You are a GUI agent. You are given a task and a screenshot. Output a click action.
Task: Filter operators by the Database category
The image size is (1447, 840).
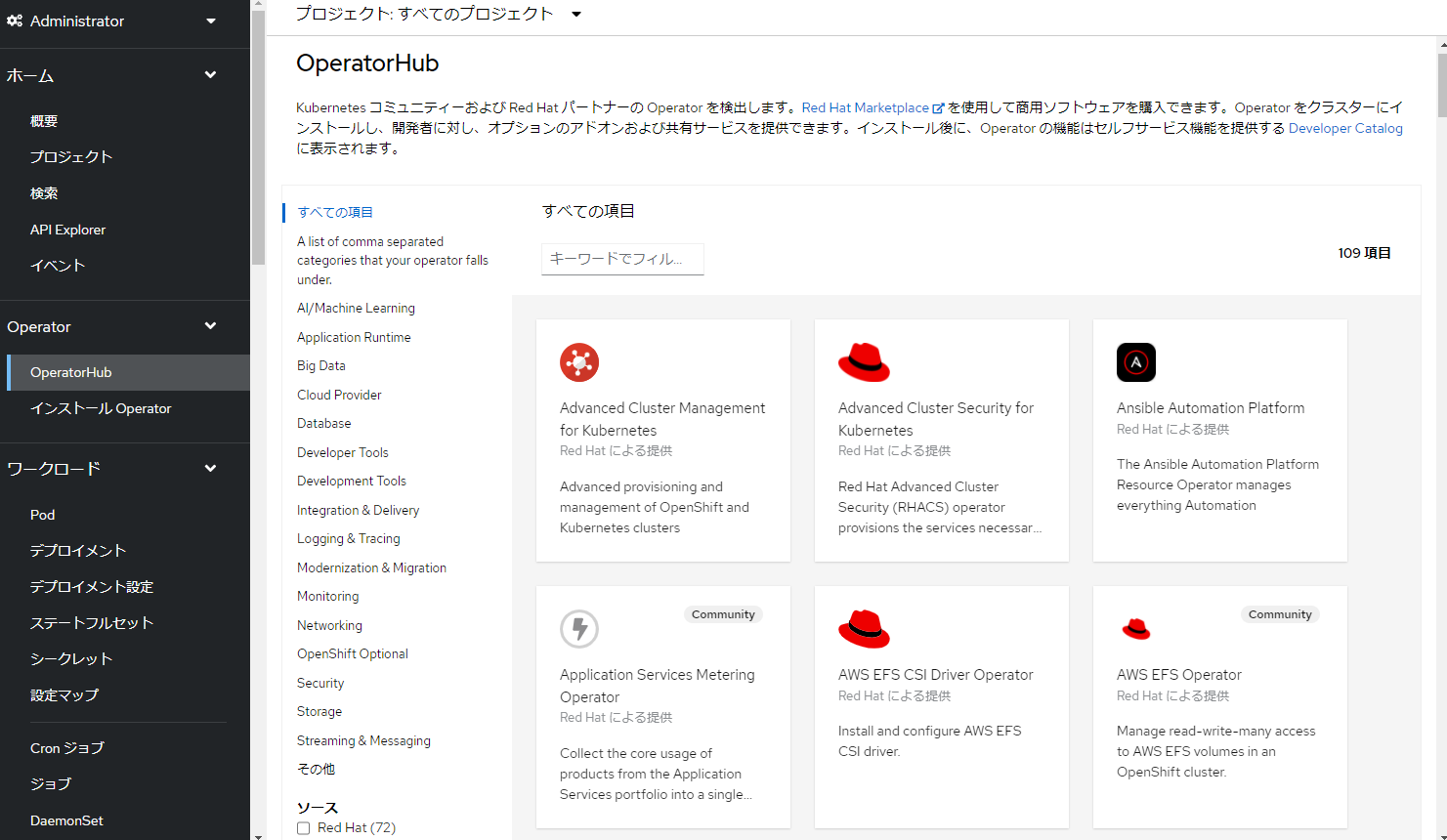[x=323, y=423]
